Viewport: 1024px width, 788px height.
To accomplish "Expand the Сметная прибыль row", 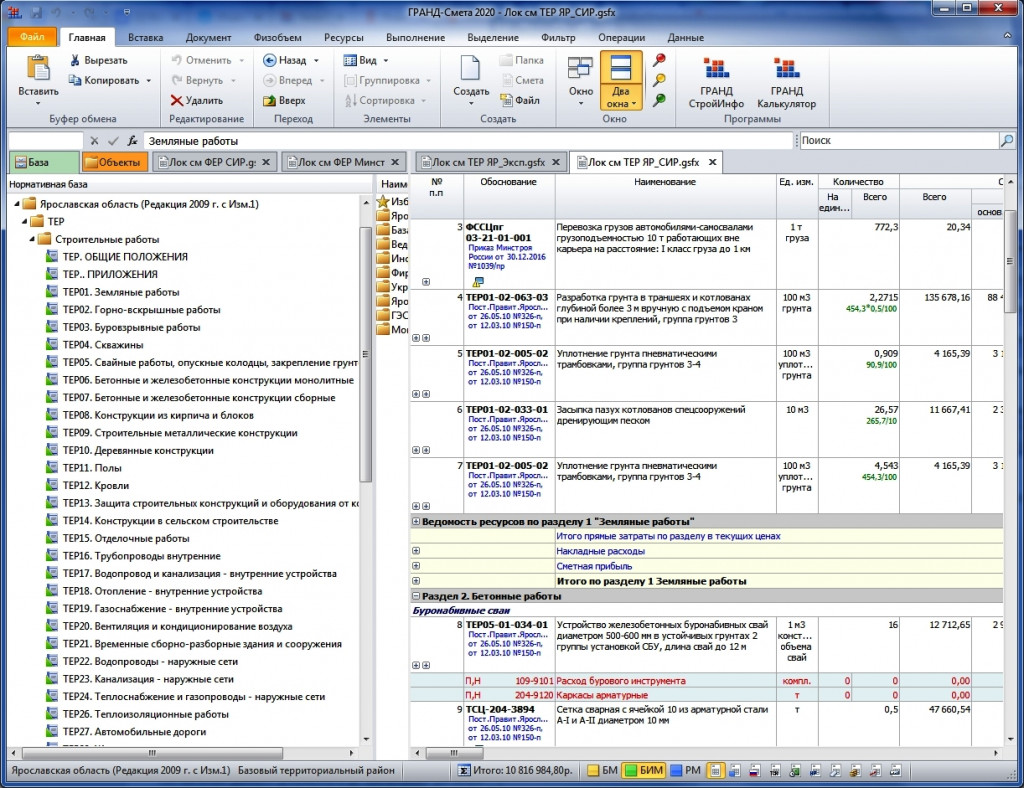I will (x=416, y=566).
